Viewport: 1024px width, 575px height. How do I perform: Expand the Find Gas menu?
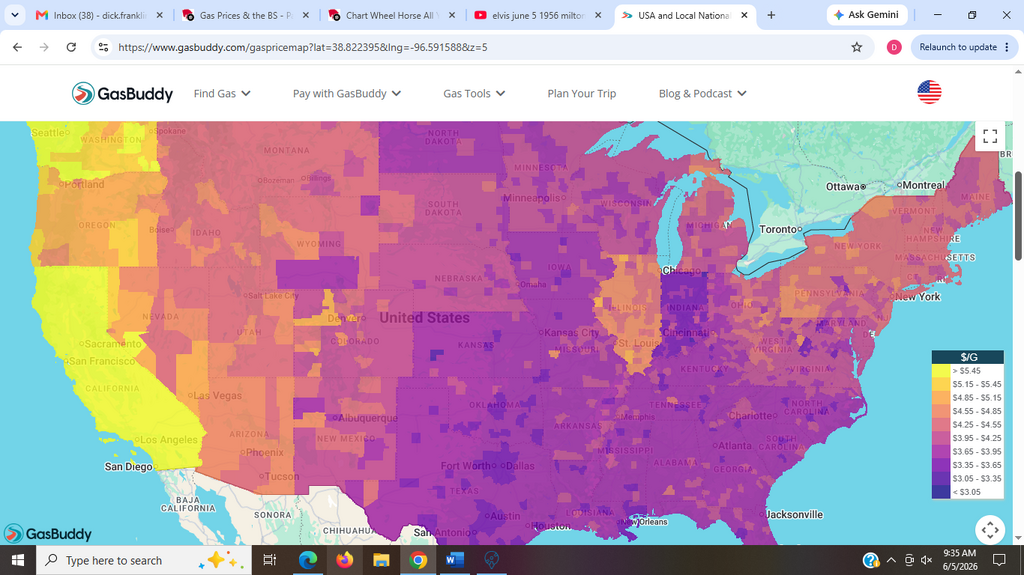pyautogui.click(x=222, y=93)
